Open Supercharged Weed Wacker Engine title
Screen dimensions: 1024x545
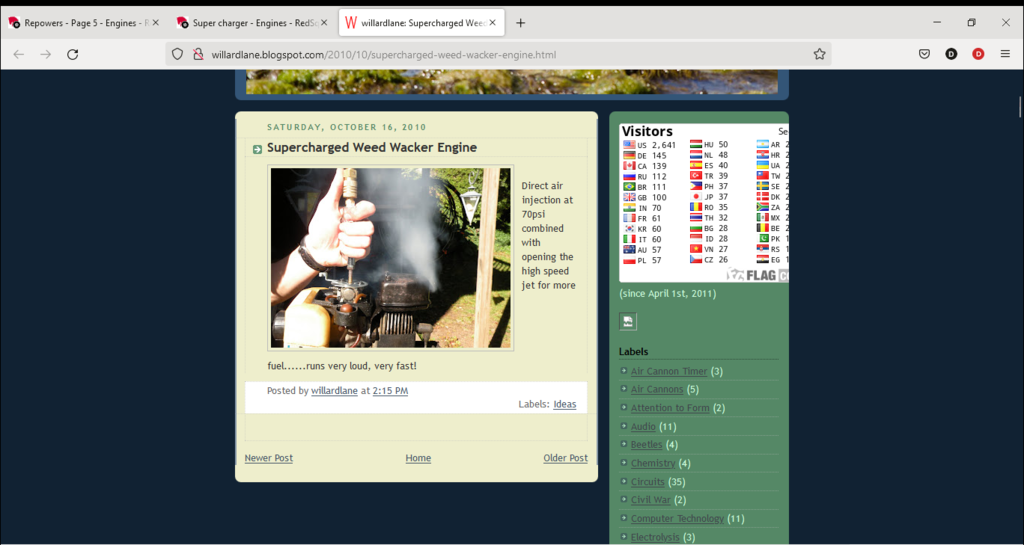[x=372, y=148]
